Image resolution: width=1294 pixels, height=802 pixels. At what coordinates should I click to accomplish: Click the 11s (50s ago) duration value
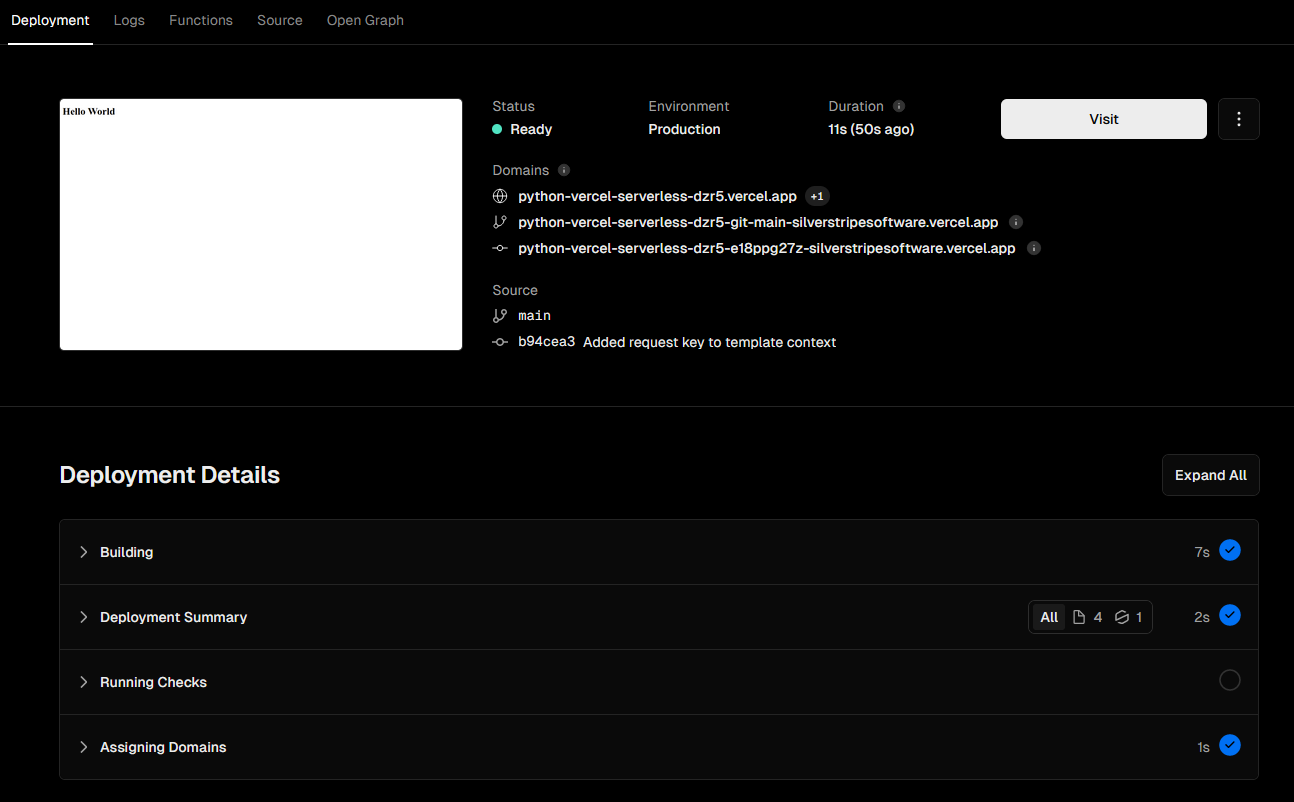871,129
